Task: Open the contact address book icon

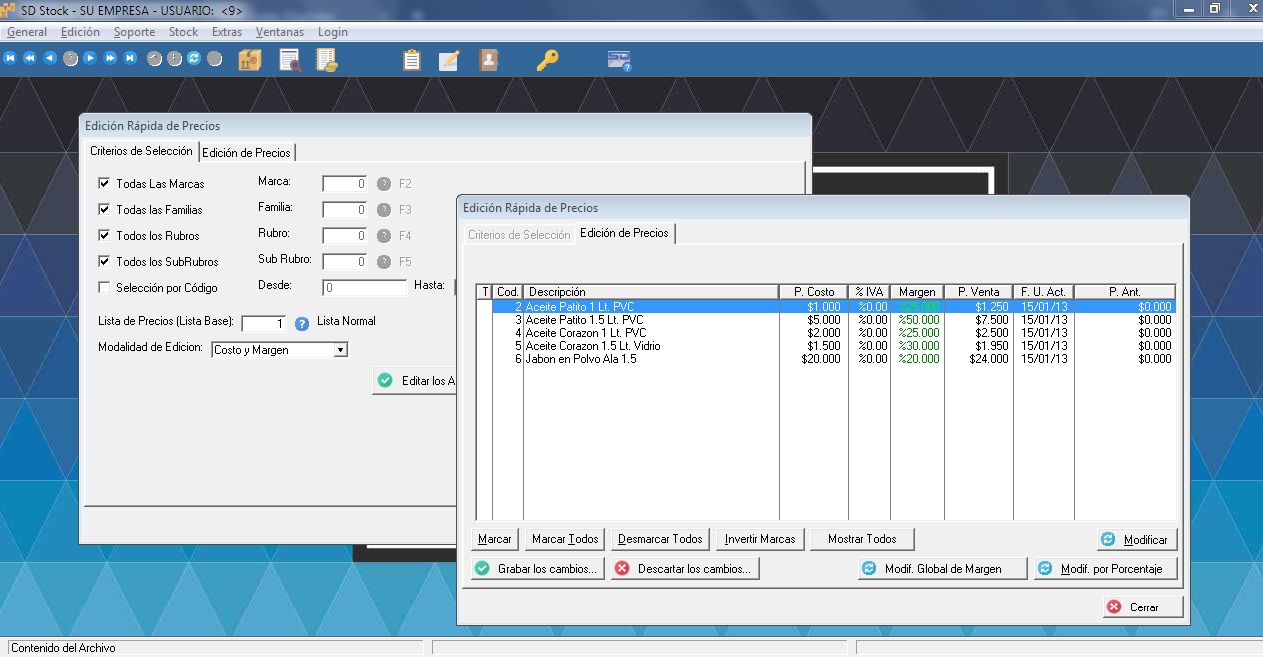Action: tap(488, 60)
